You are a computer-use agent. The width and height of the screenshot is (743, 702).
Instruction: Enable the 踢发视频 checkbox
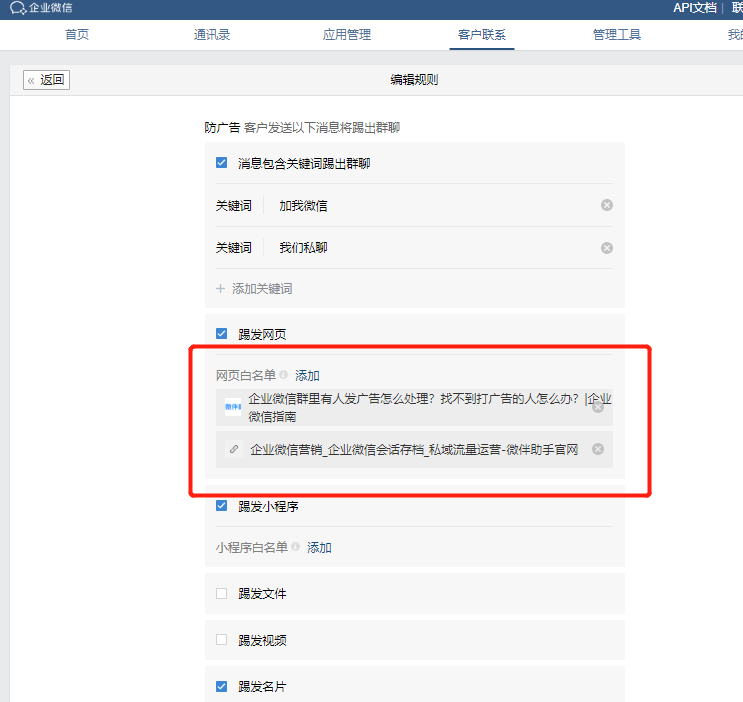[221, 639]
